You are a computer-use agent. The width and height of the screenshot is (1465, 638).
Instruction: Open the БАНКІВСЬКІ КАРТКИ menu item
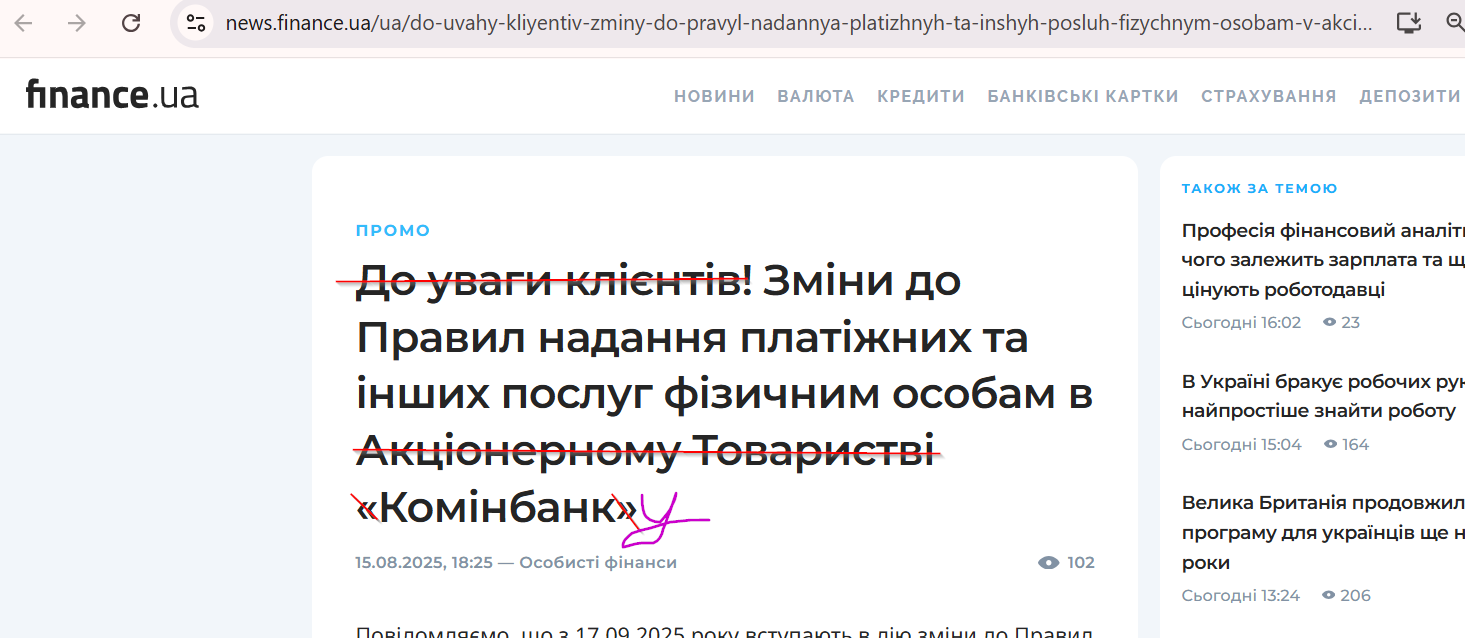(x=1083, y=96)
